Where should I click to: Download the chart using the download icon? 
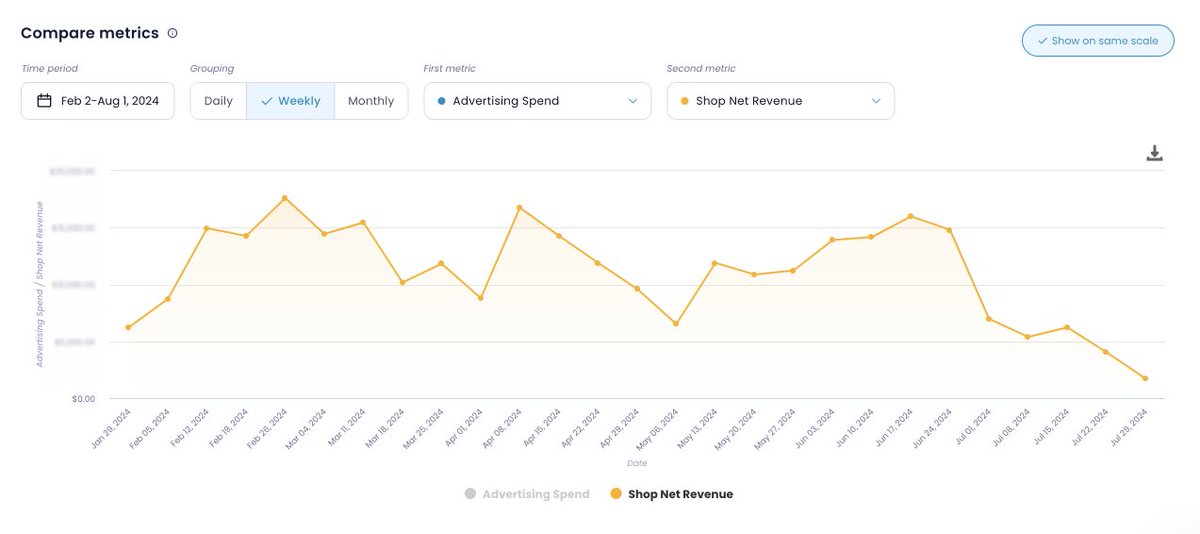click(1155, 153)
